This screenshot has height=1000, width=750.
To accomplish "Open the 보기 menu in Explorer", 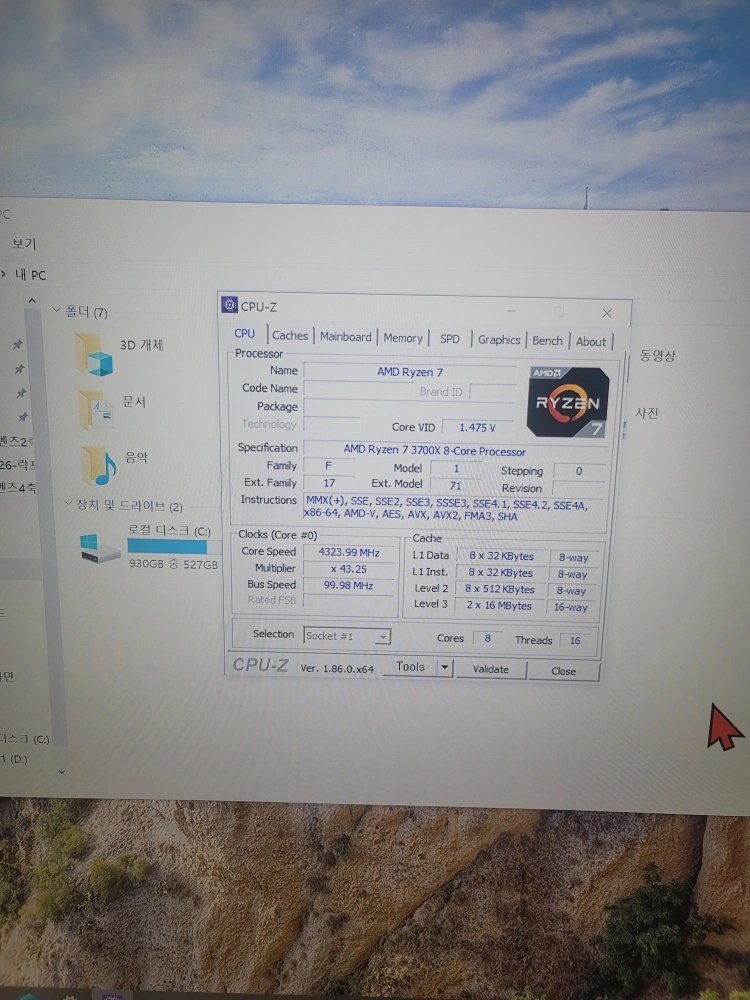I will pyautogui.click(x=24, y=244).
